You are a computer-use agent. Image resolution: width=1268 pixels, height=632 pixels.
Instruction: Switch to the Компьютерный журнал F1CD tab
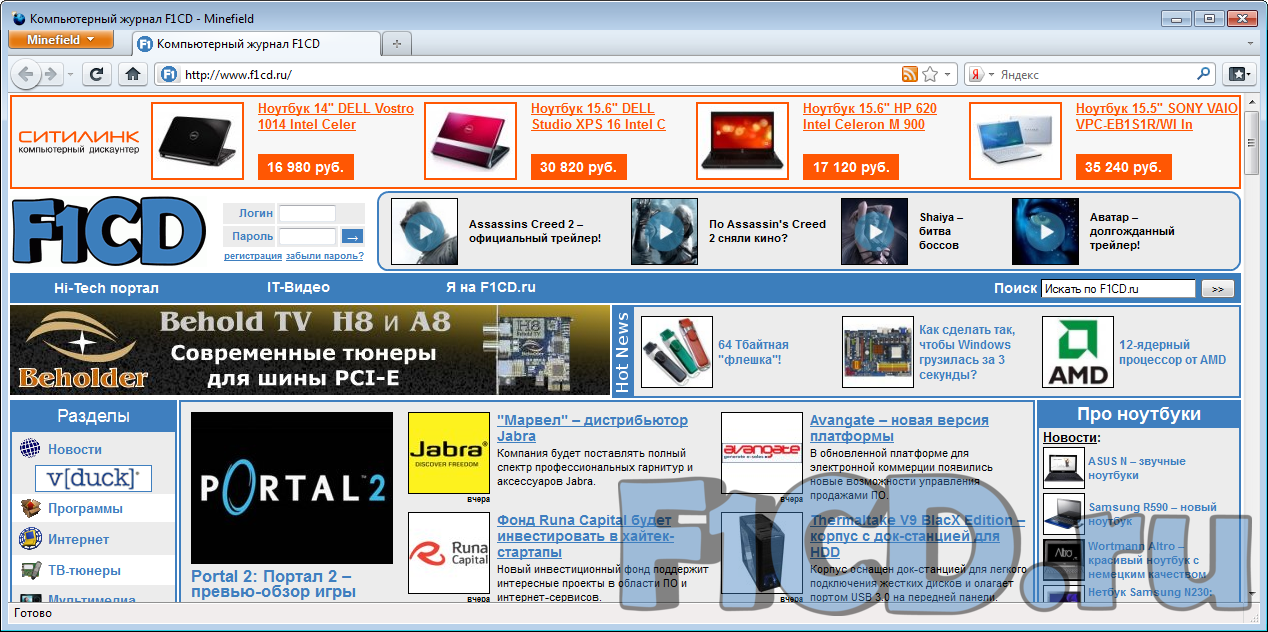tap(257, 44)
